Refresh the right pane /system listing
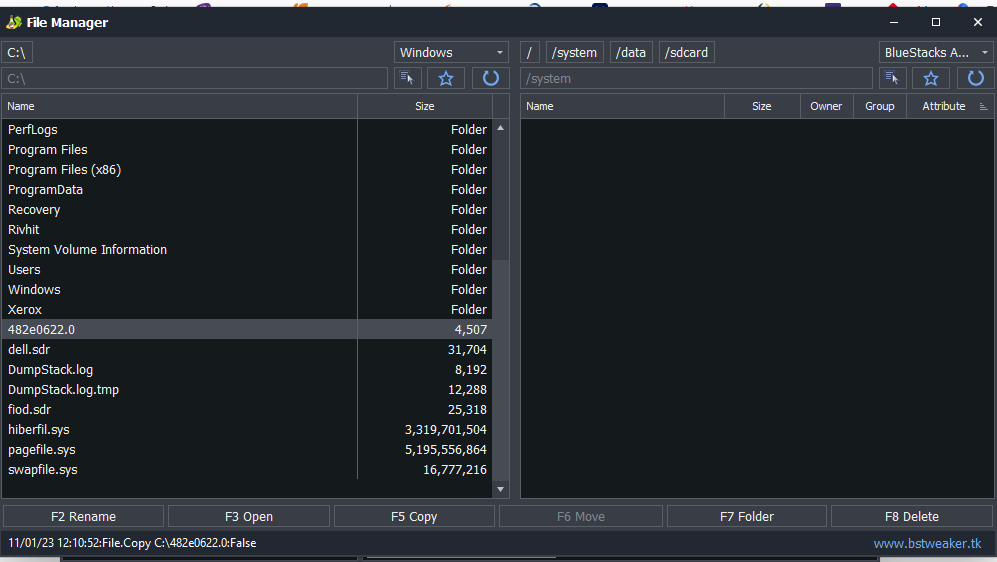997x562 pixels. [x=975, y=78]
